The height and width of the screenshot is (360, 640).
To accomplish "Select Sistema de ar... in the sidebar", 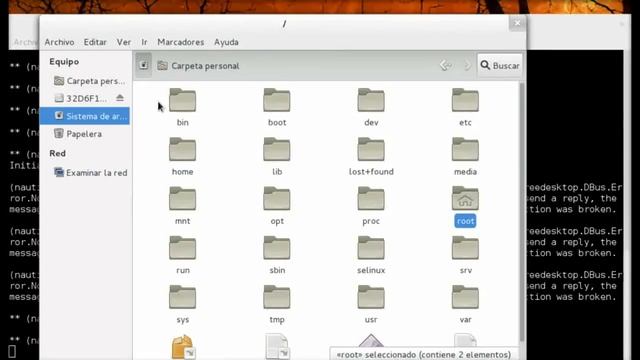I will click(x=85, y=116).
